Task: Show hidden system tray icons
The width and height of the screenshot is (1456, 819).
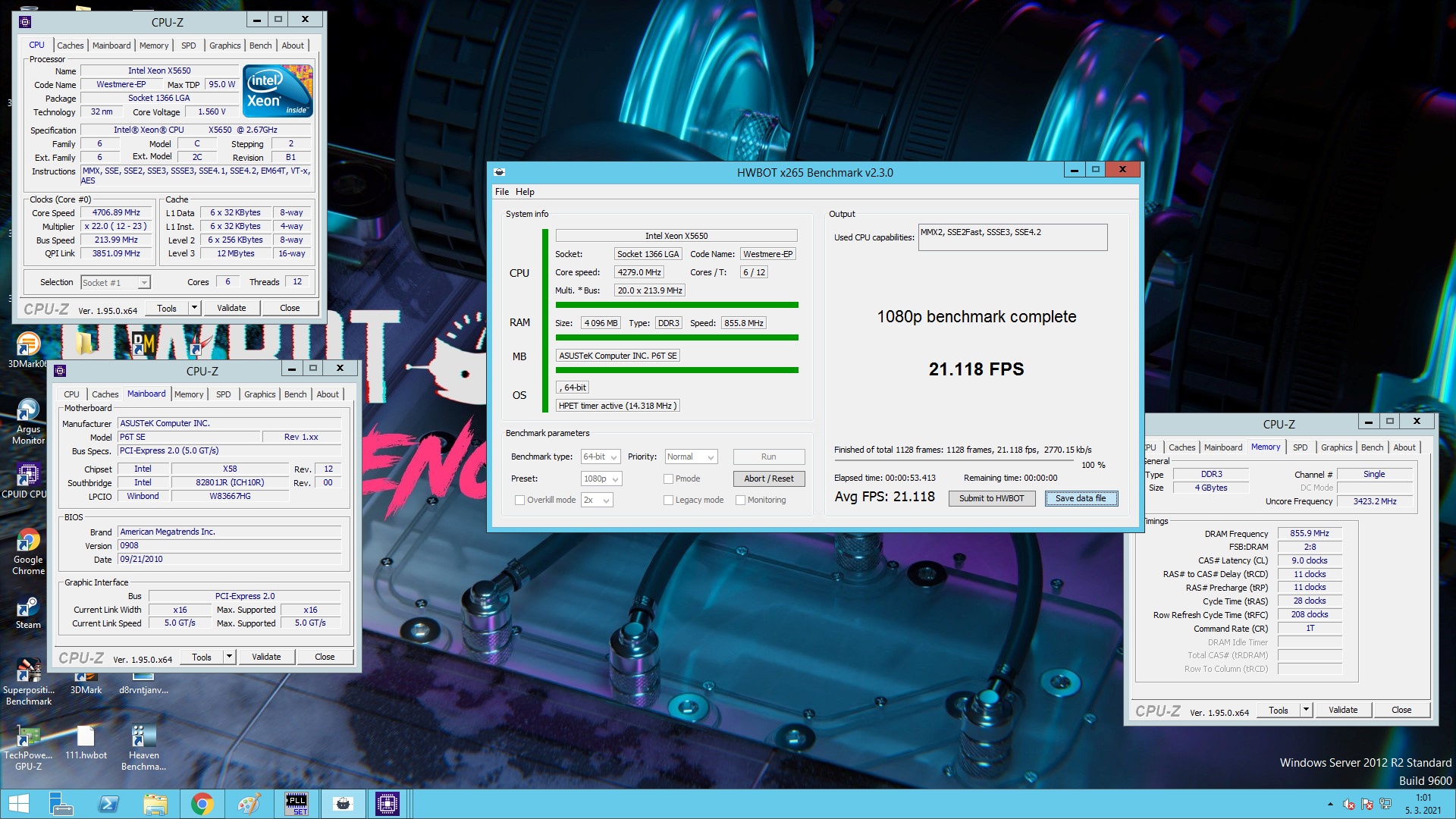Action: coord(1330,804)
